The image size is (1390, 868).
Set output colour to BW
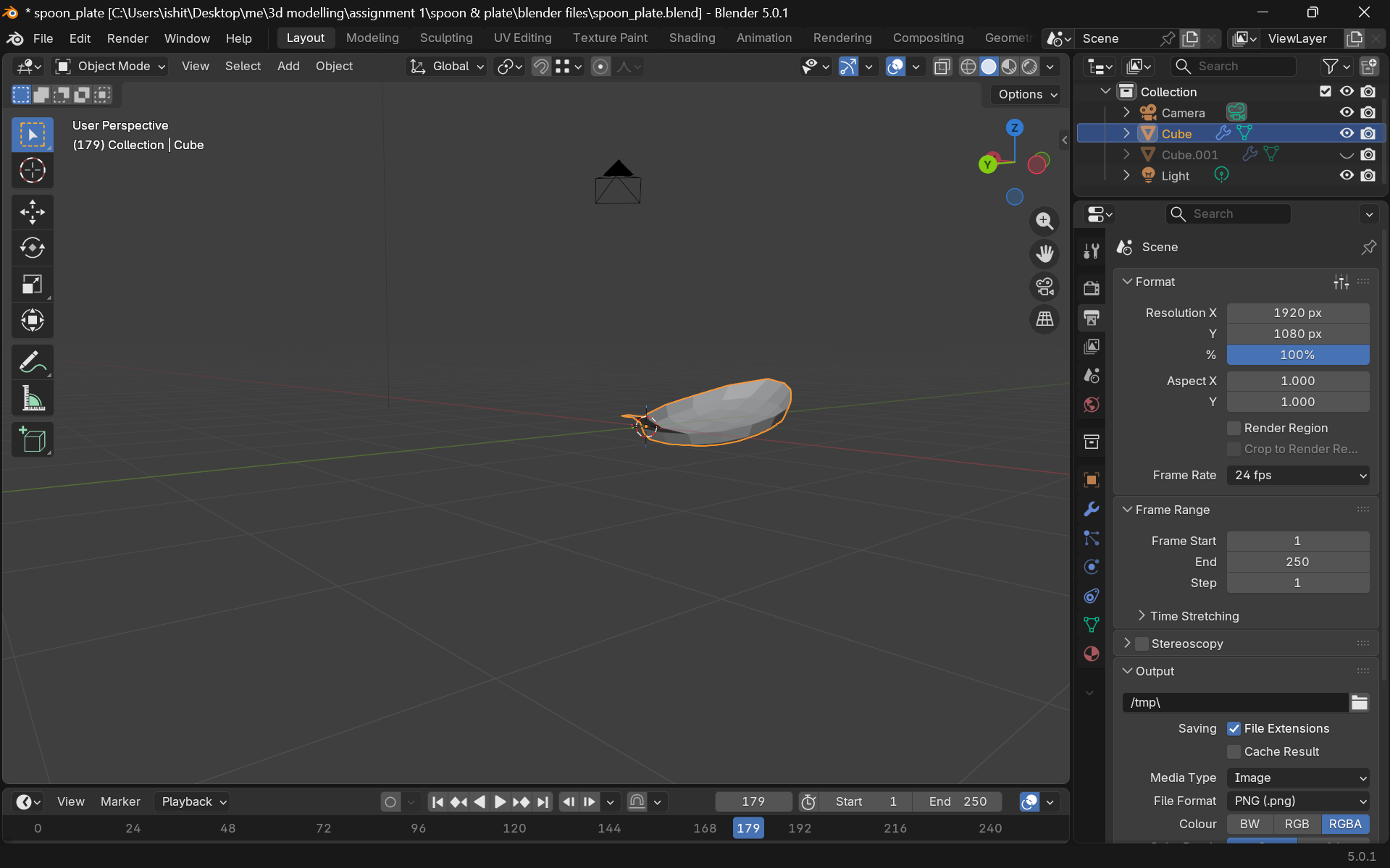click(x=1249, y=824)
